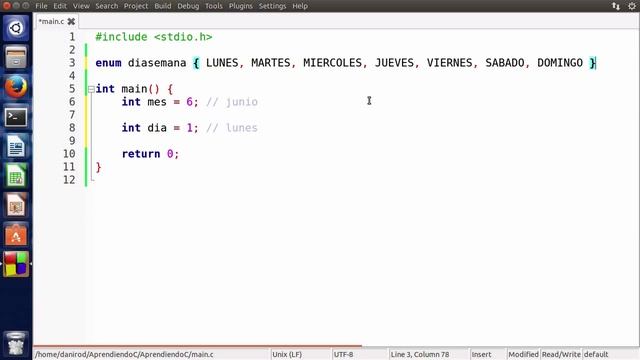Image resolution: width=640 pixels, height=360 pixels.
Task: Click line number 1 in the margin
Action: point(72,37)
